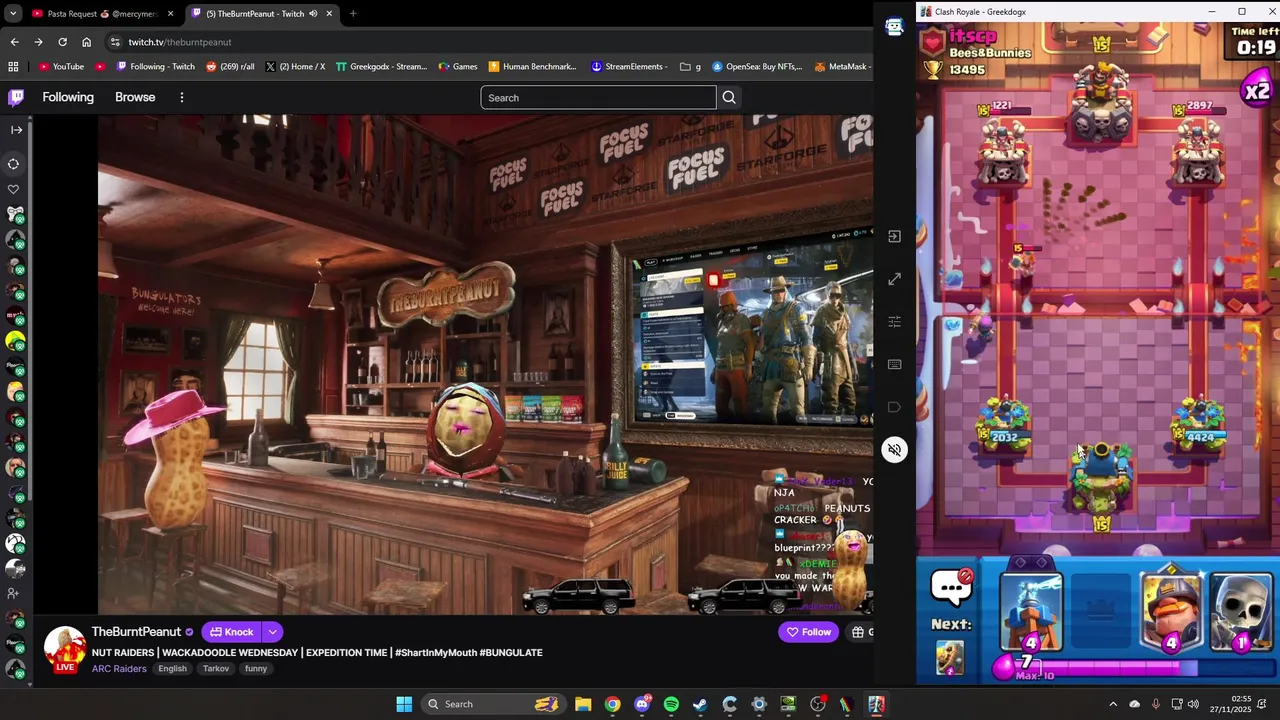Mute the Twitch tab audio indicator
The width and height of the screenshot is (1280, 720).
pyautogui.click(x=313, y=14)
